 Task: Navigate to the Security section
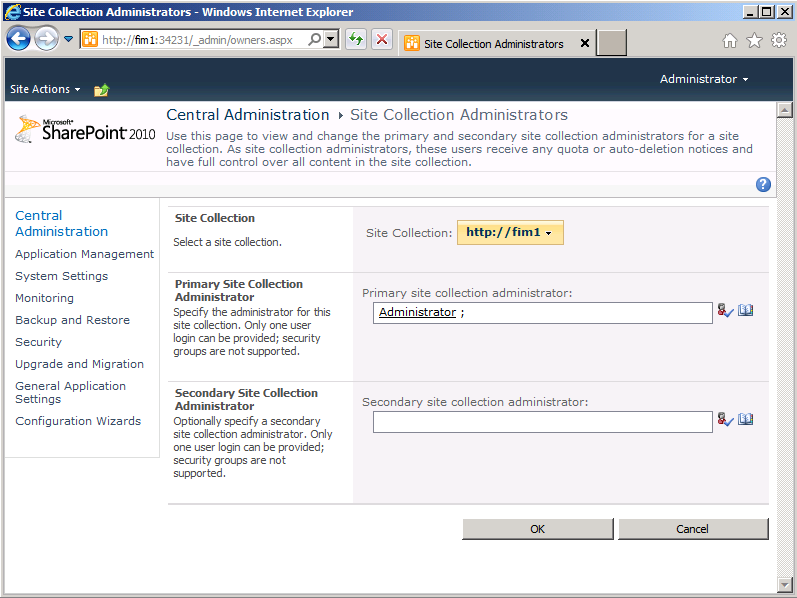[38, 342]
